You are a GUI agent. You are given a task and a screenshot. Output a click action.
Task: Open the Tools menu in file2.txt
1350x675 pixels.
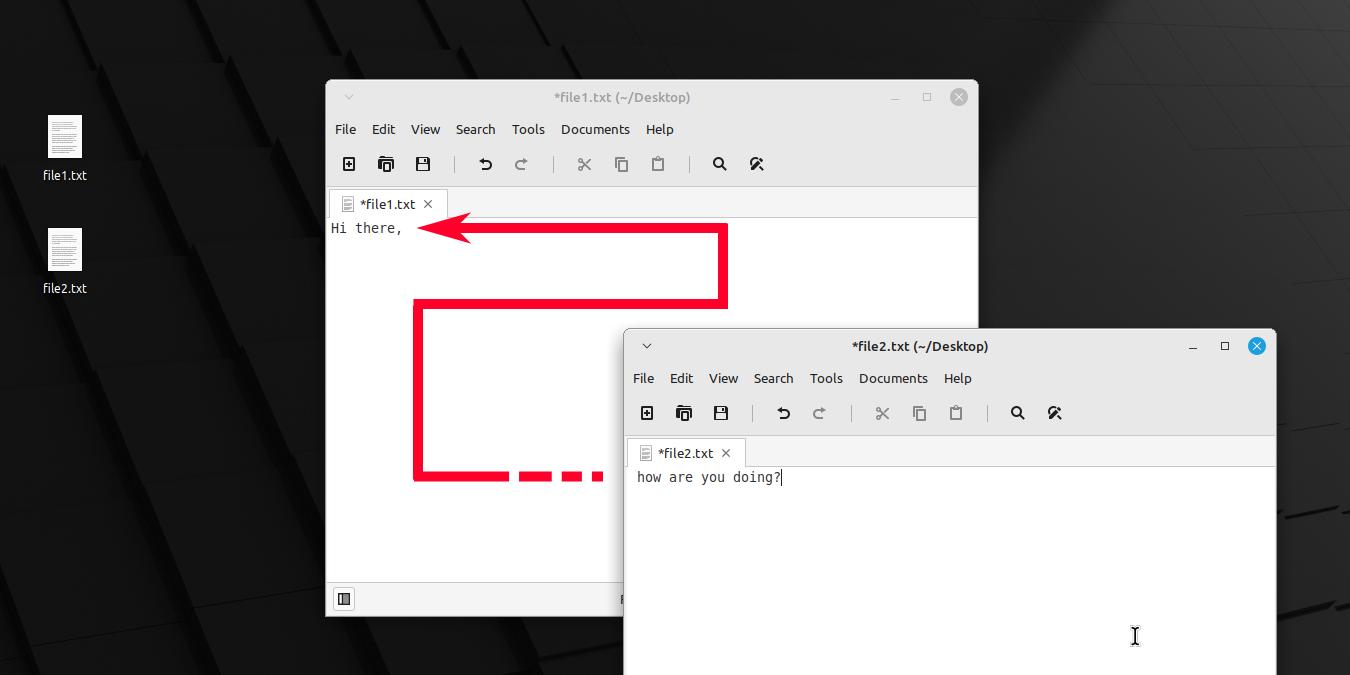[826, 378]
